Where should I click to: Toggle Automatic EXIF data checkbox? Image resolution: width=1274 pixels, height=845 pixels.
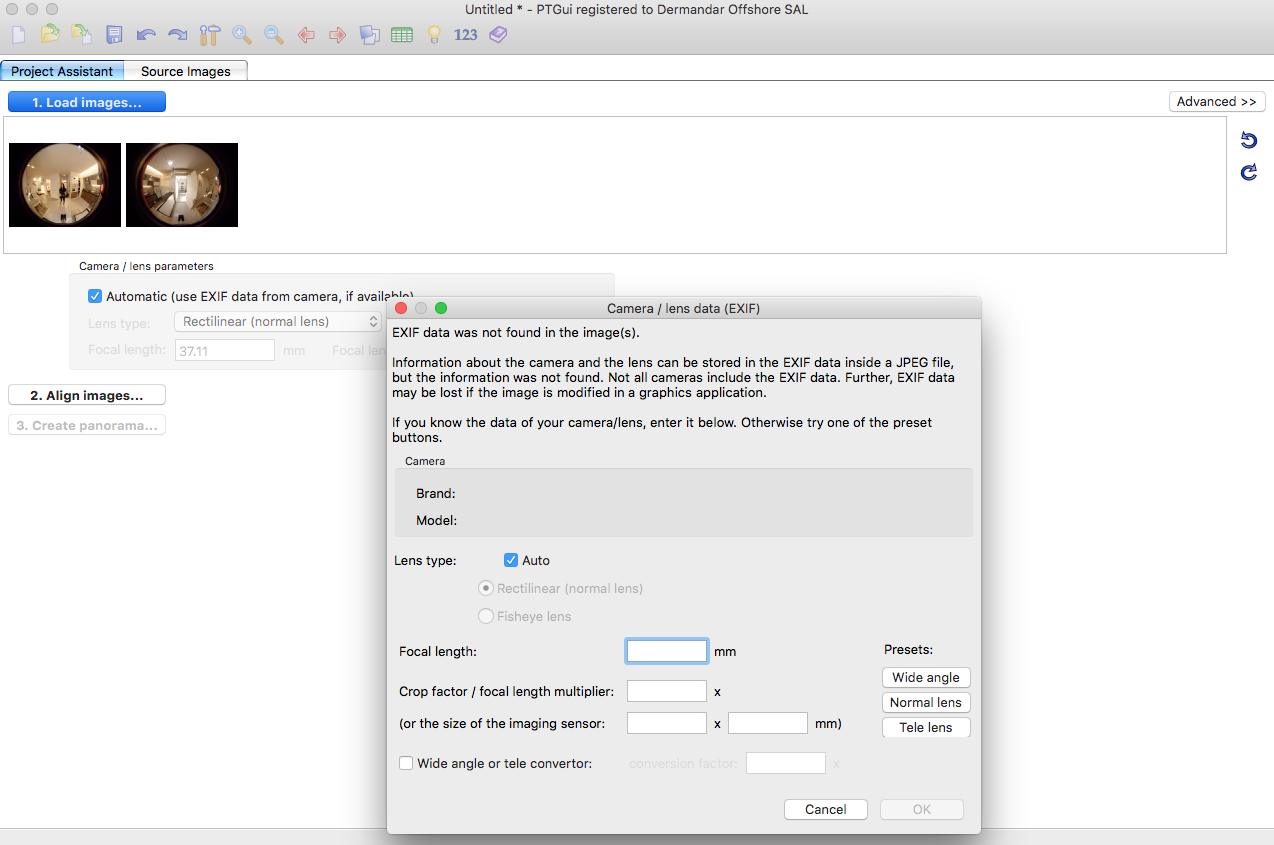[95, 297]
